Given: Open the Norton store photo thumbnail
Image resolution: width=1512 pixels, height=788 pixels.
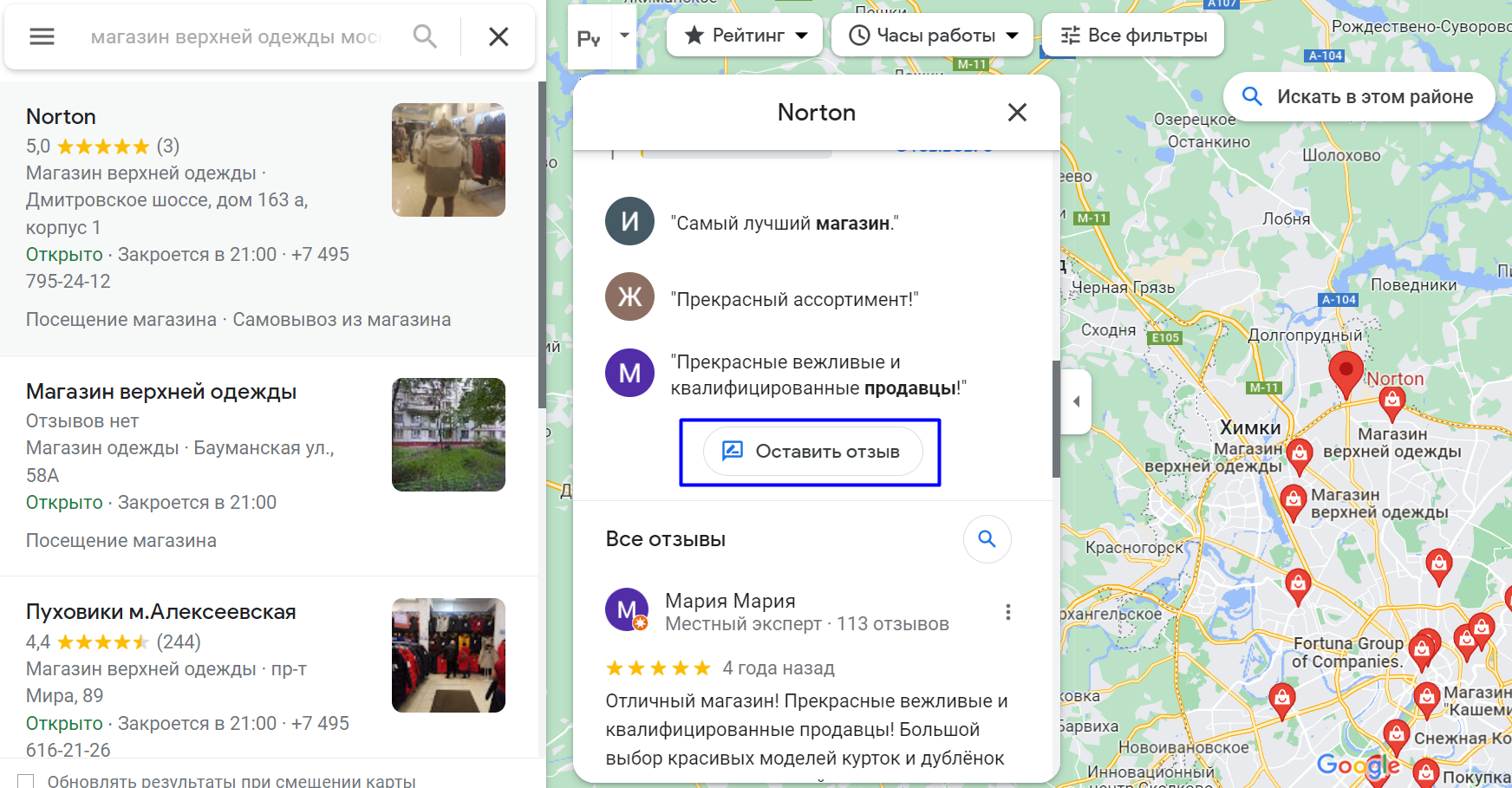Looking at the screenshot, I should coord(448,160).
